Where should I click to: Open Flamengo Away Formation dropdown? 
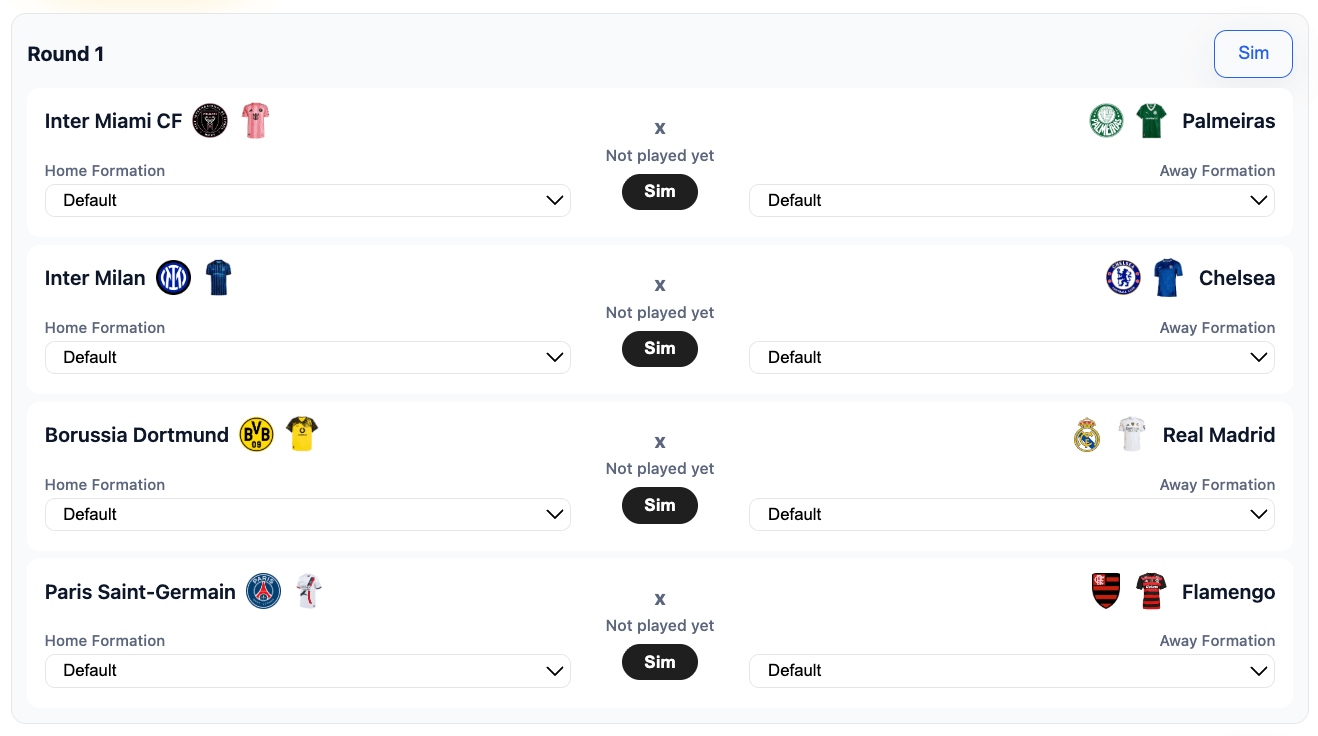pyautogui.click(x=1011, y=671)
